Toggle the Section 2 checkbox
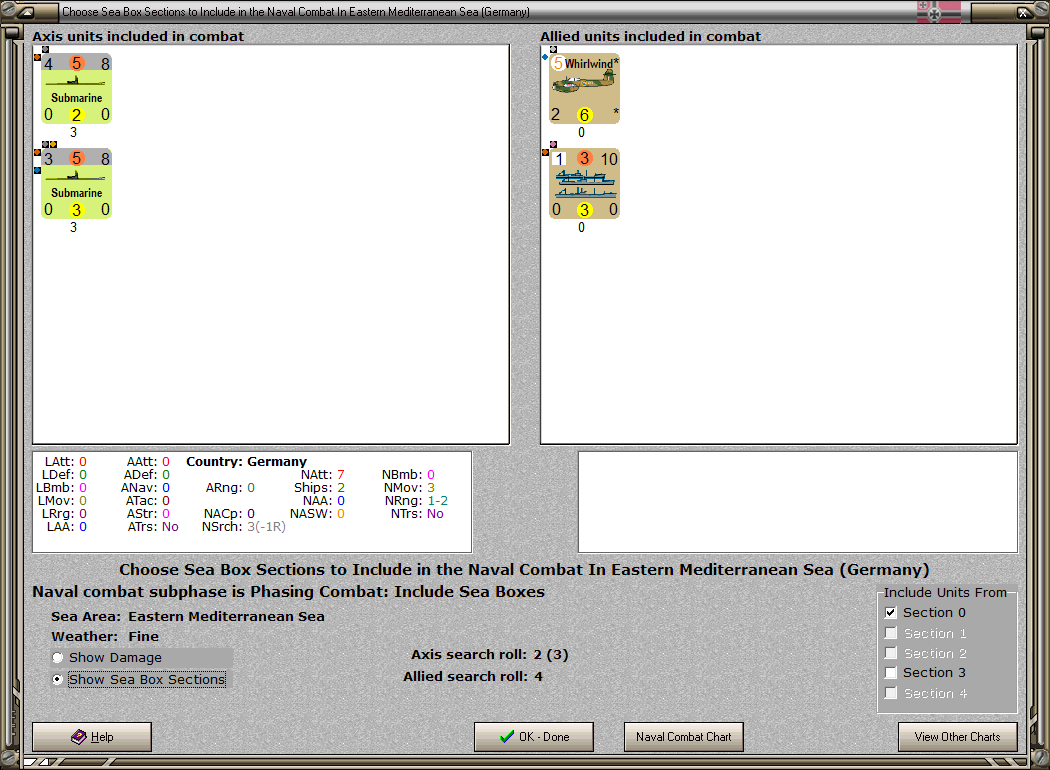This screenshot has height=770, width=1050. pyautogui.click(x=891, y=653)
